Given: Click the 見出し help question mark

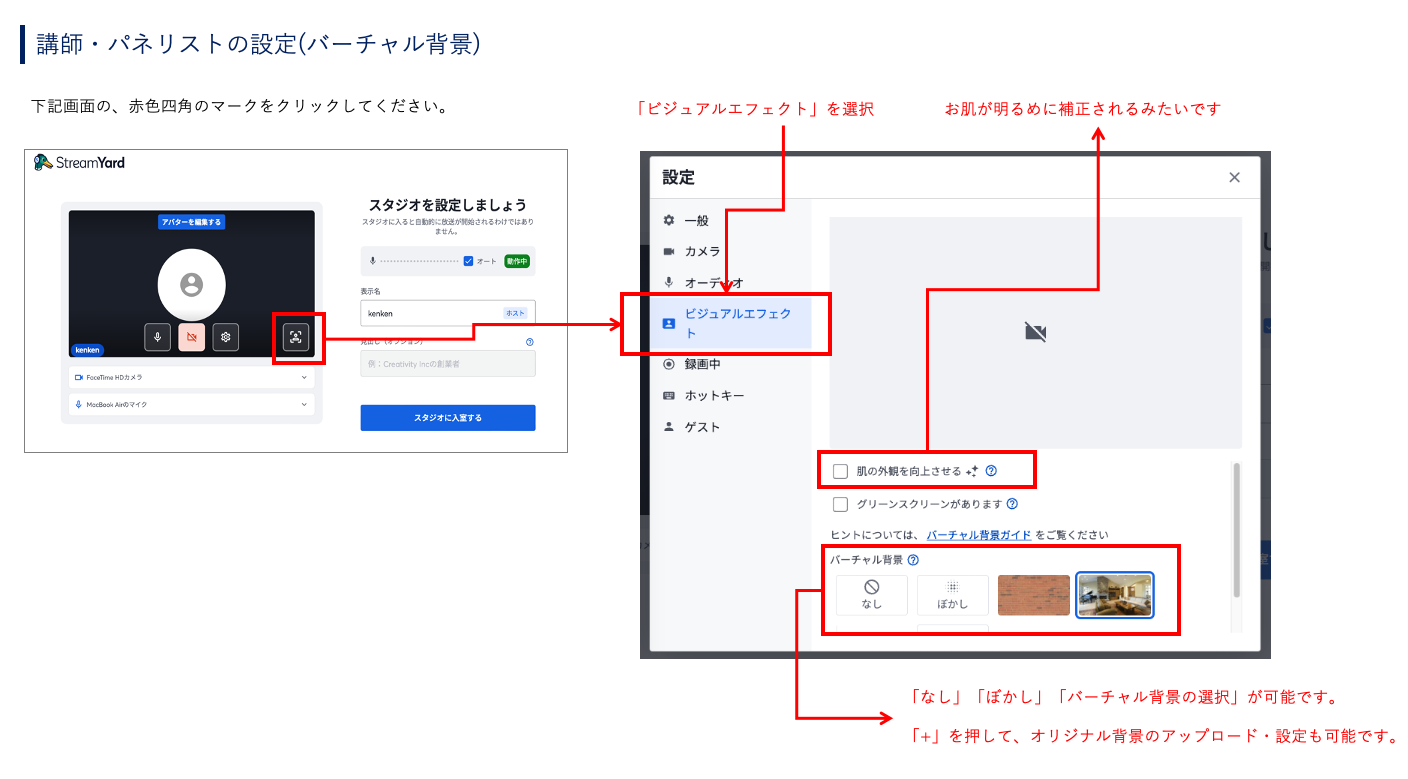Looking at the screenshot, I should [530, 342].
